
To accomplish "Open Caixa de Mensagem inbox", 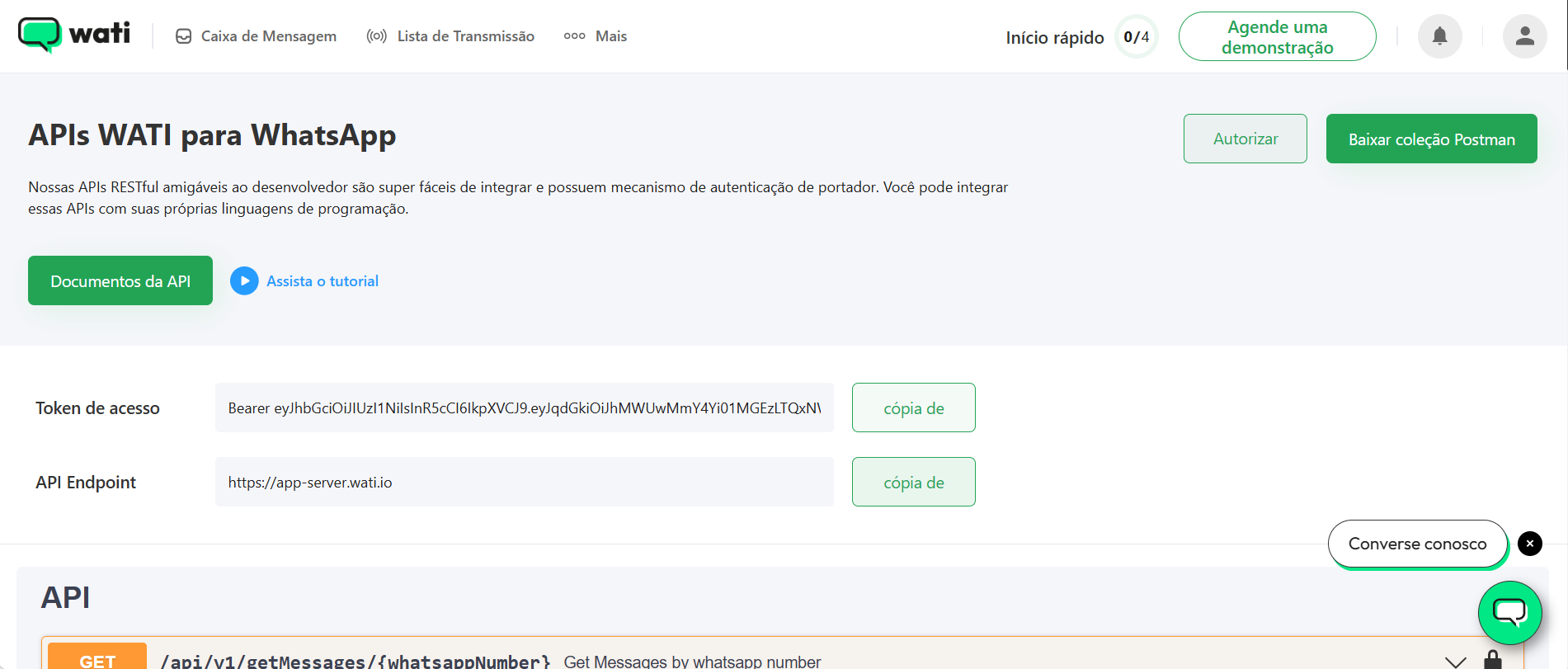I will [x=256, y=36].
